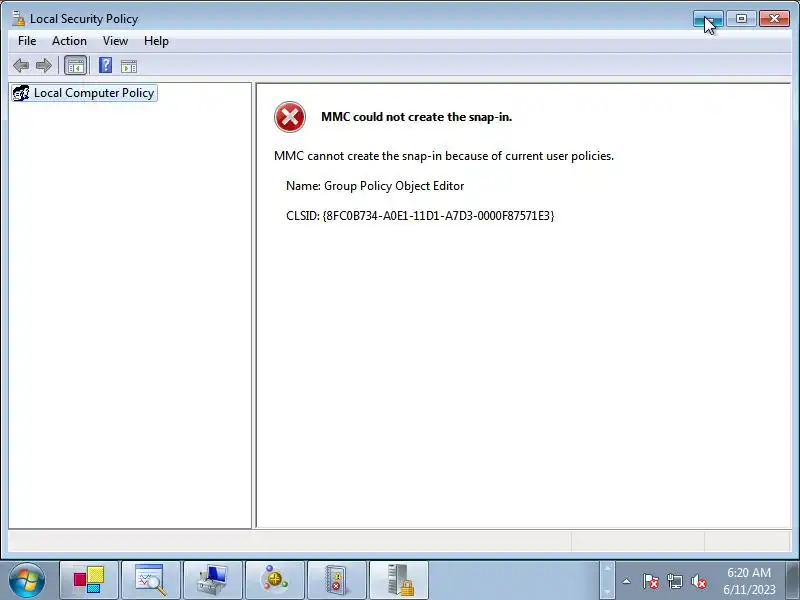The height and width of the screenshot is (600, 800).
Task: Toggle the Show/Hide Action Pane toolbar icon
Action: pyautogui.click(x=129, y=66)
